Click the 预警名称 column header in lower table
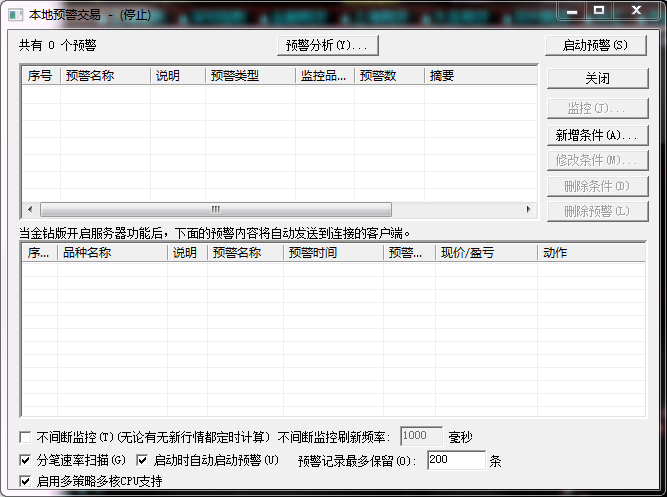This screenshot has height=497, width=667. [245, 253]
